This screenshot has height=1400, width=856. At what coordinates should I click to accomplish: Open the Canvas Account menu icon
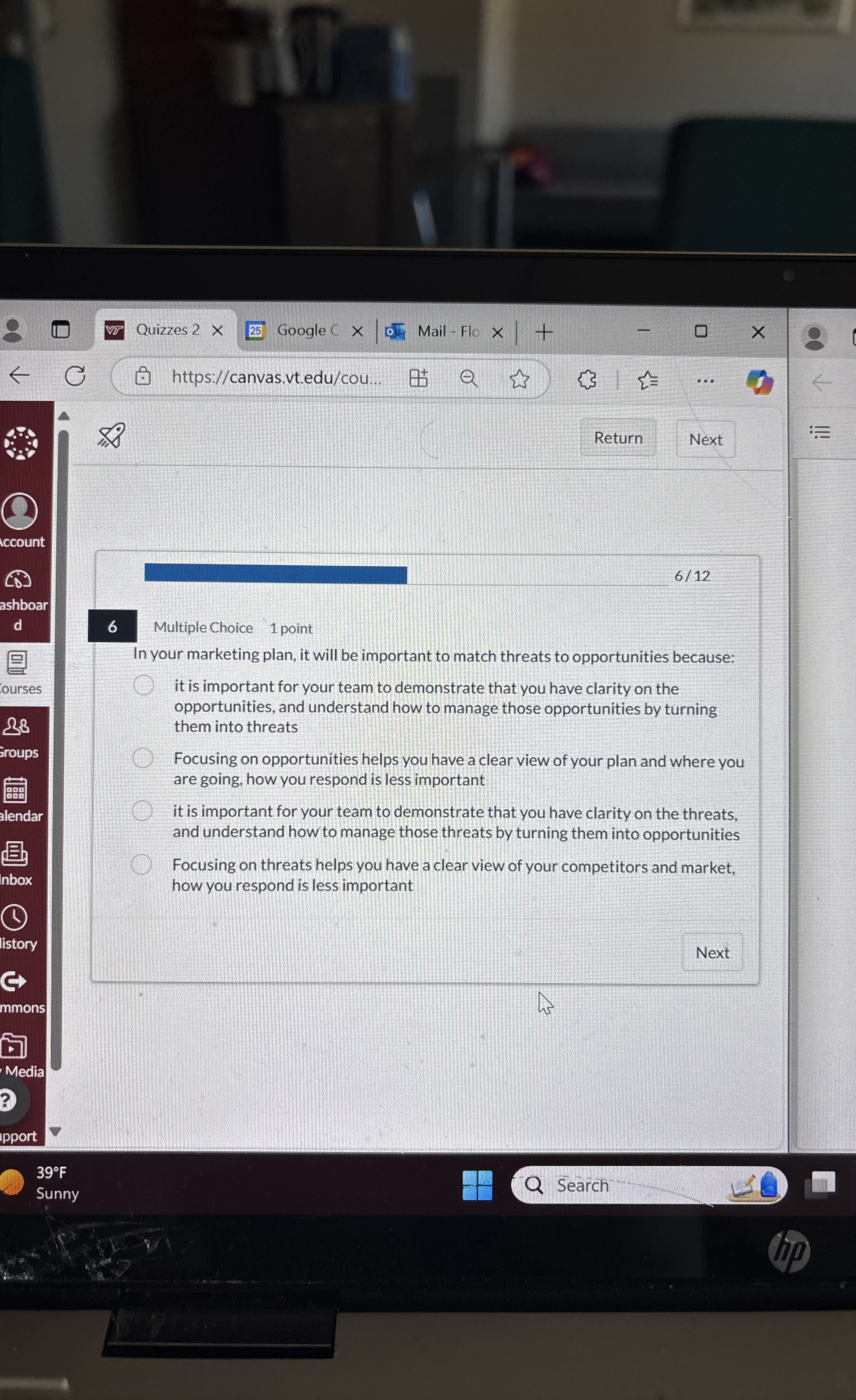(x=20, y=511)
